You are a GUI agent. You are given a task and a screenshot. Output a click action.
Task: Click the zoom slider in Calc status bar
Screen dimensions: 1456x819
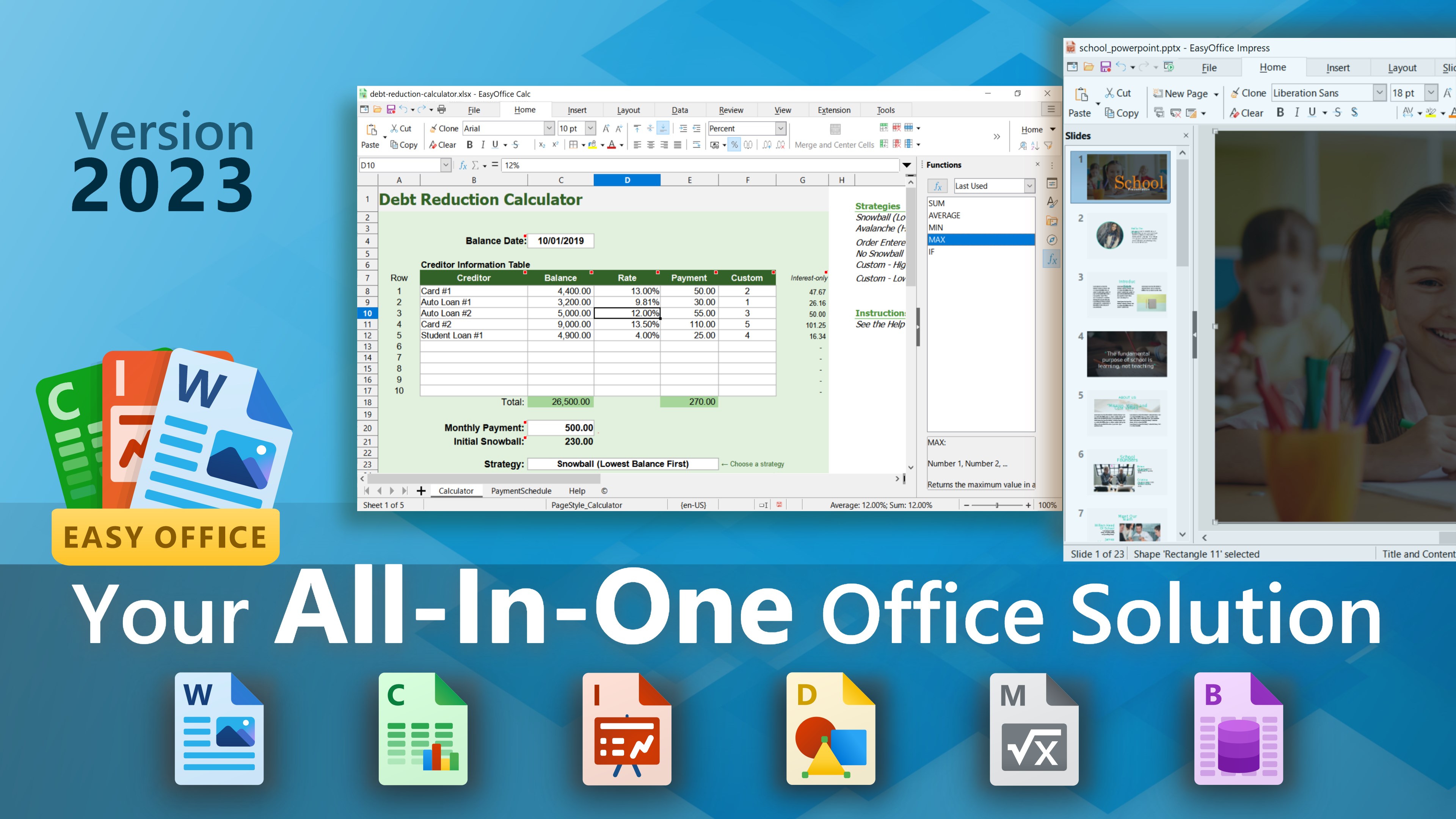click(997, 505)
